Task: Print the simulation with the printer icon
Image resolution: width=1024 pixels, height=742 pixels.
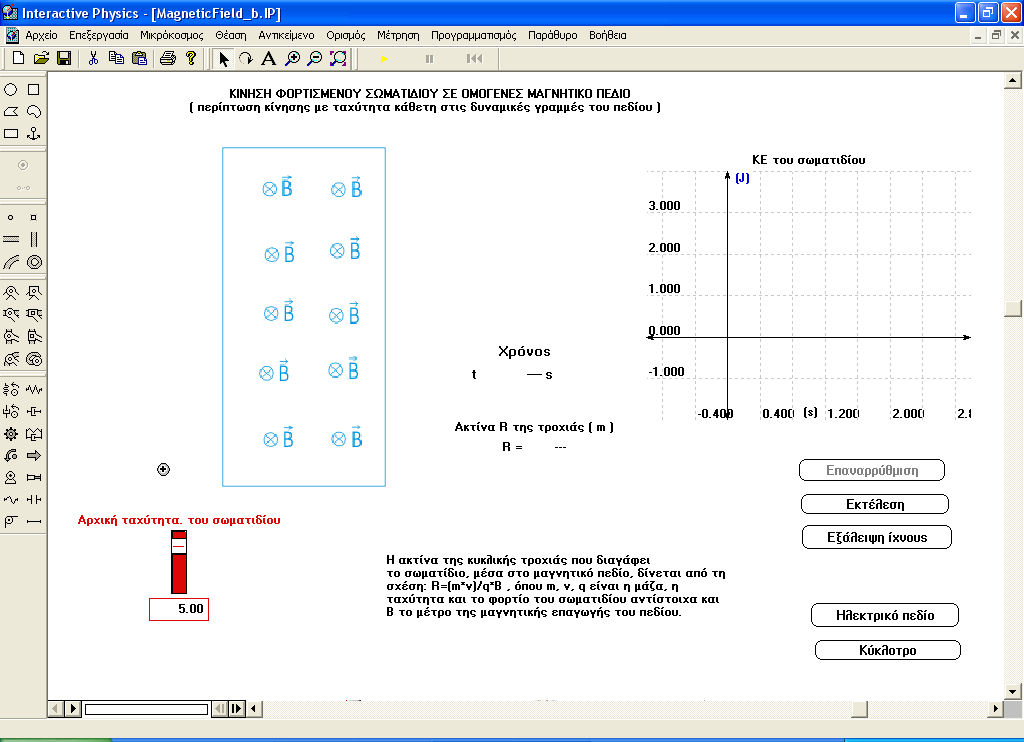Action: 168,59
